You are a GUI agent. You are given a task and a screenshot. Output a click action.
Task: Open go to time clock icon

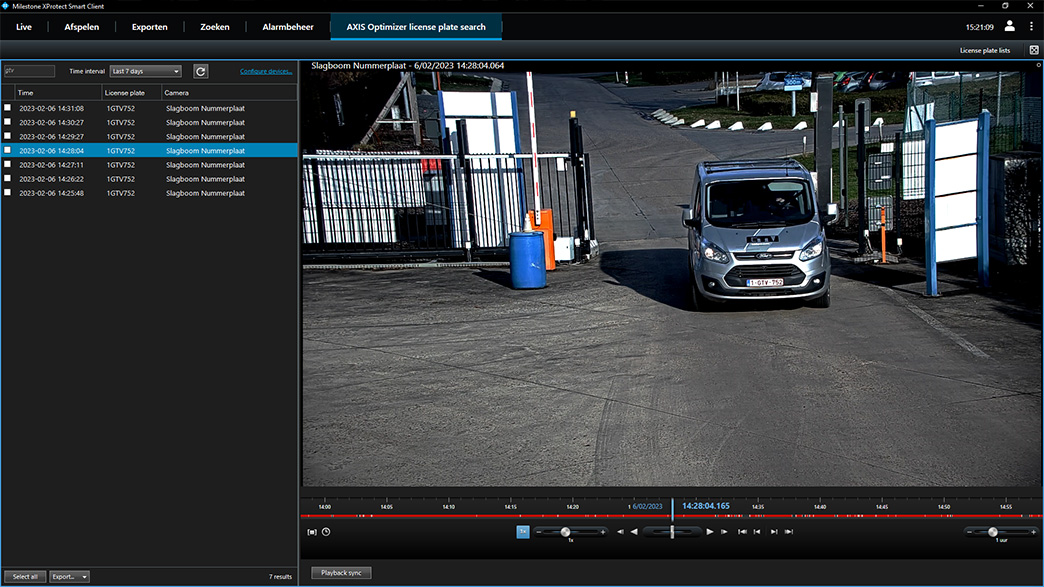tap(326, 532)
